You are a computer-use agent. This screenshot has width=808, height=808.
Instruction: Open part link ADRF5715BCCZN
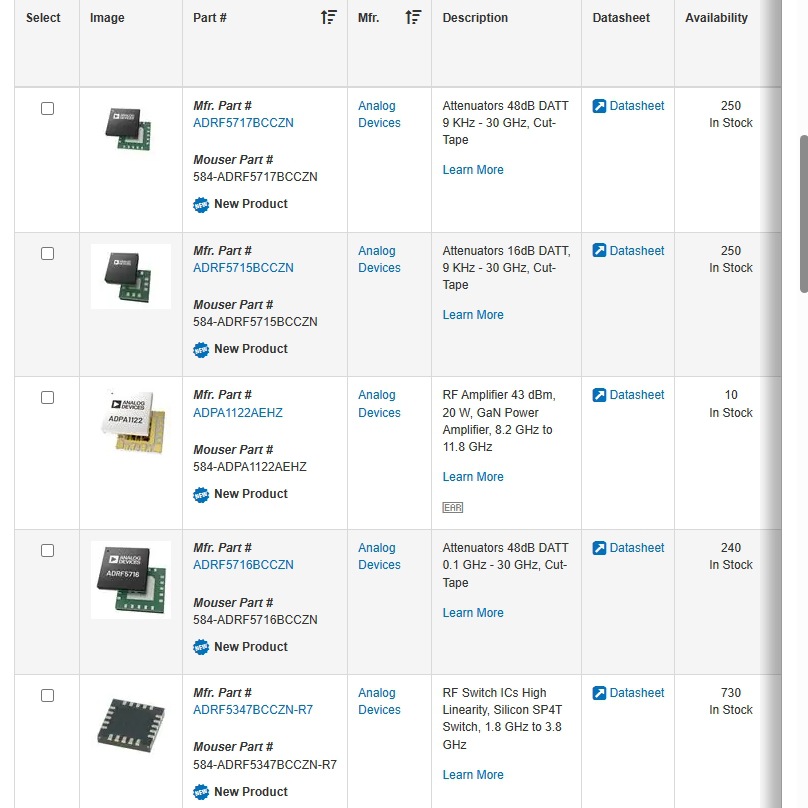click(243, 267)
